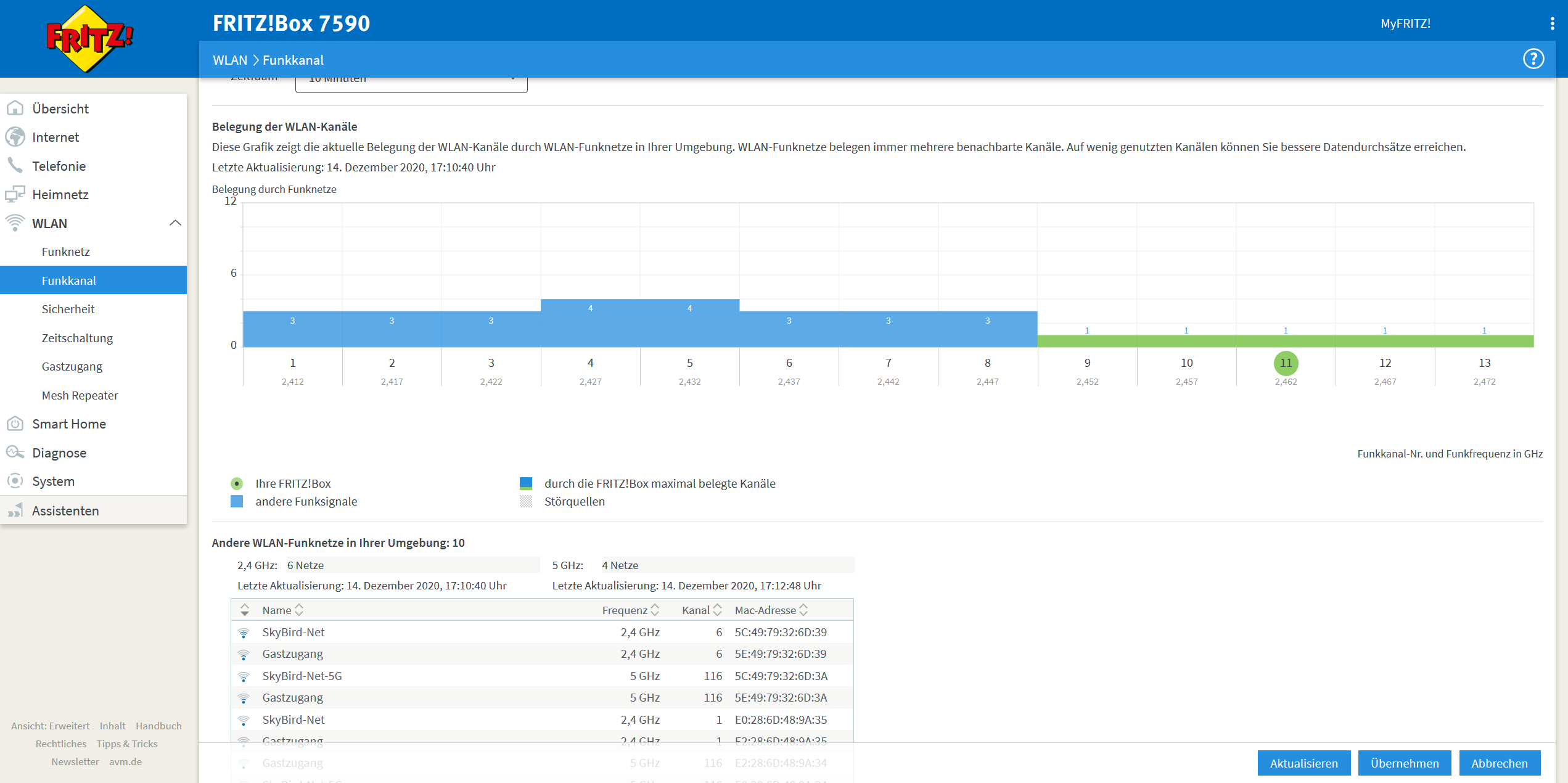Select the SkyBird-Net-5G row name
The image size is (1568, 783).
(302, 676)
